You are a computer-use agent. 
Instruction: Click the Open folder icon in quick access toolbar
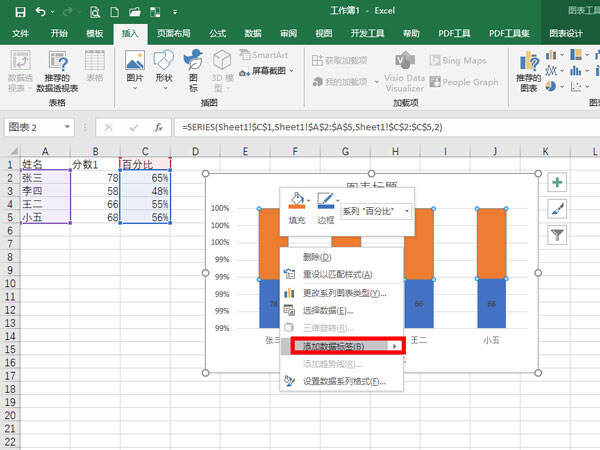[135, 12]
